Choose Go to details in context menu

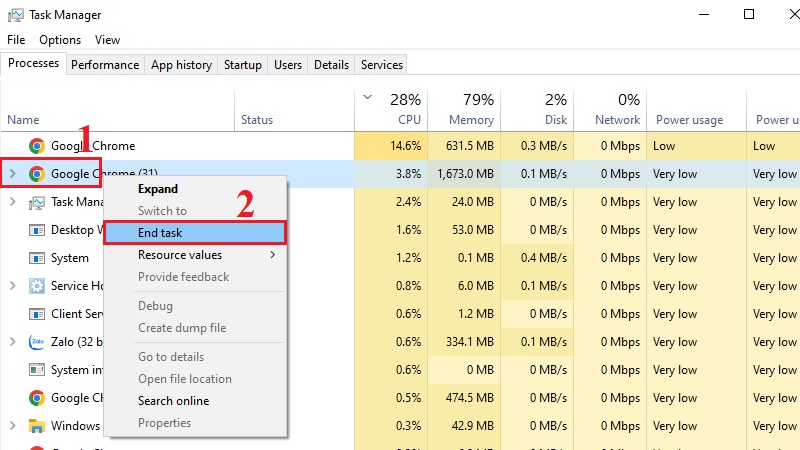(195, 357)
